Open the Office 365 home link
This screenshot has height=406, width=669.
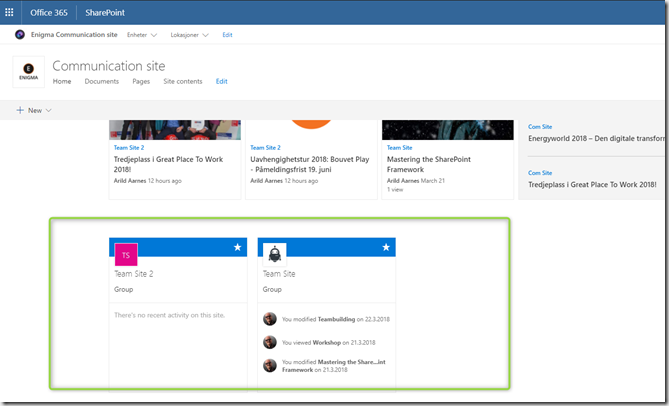click(x=49, y=13)
